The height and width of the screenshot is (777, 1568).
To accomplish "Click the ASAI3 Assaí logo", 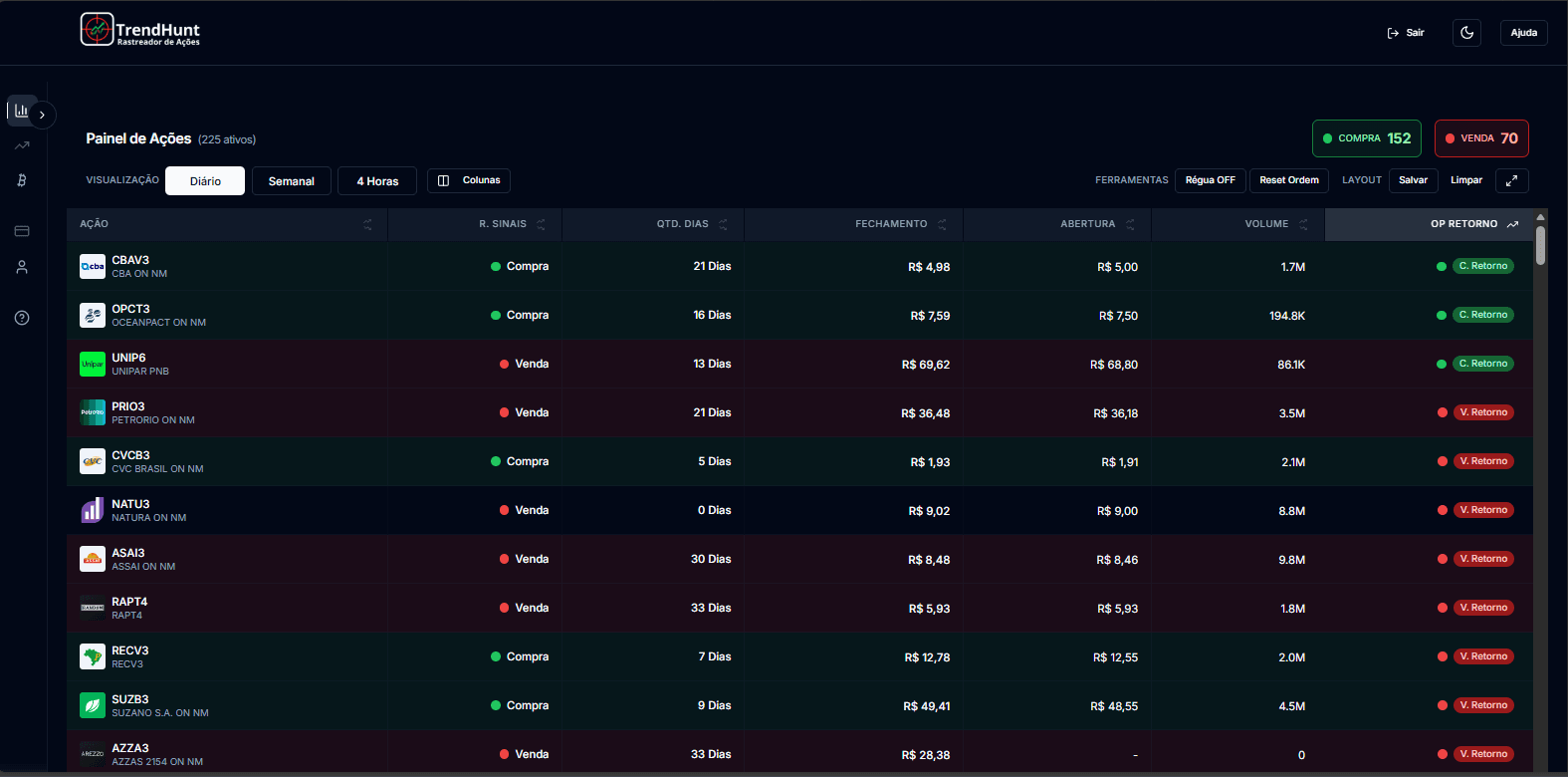I will pyautogui.click(x=93, y=559).
